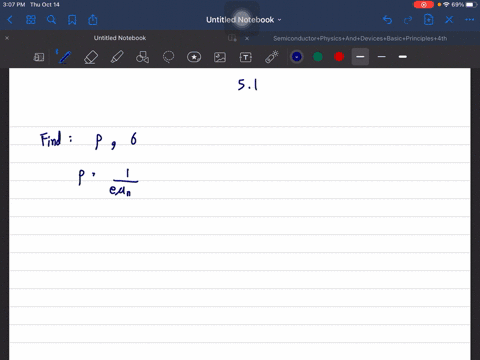Select the Eraser tool
This screenshot has height=360, width=480.
(x=91, y=57)
